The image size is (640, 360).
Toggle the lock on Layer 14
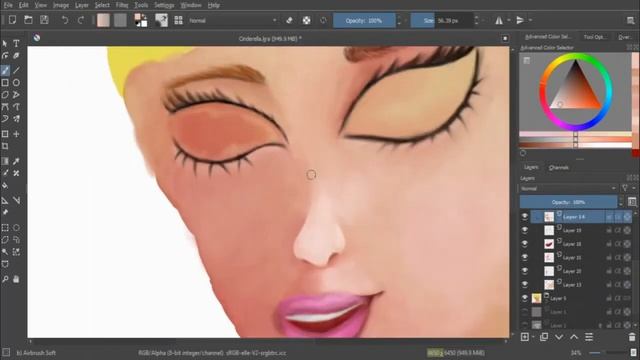coord(609,217)
